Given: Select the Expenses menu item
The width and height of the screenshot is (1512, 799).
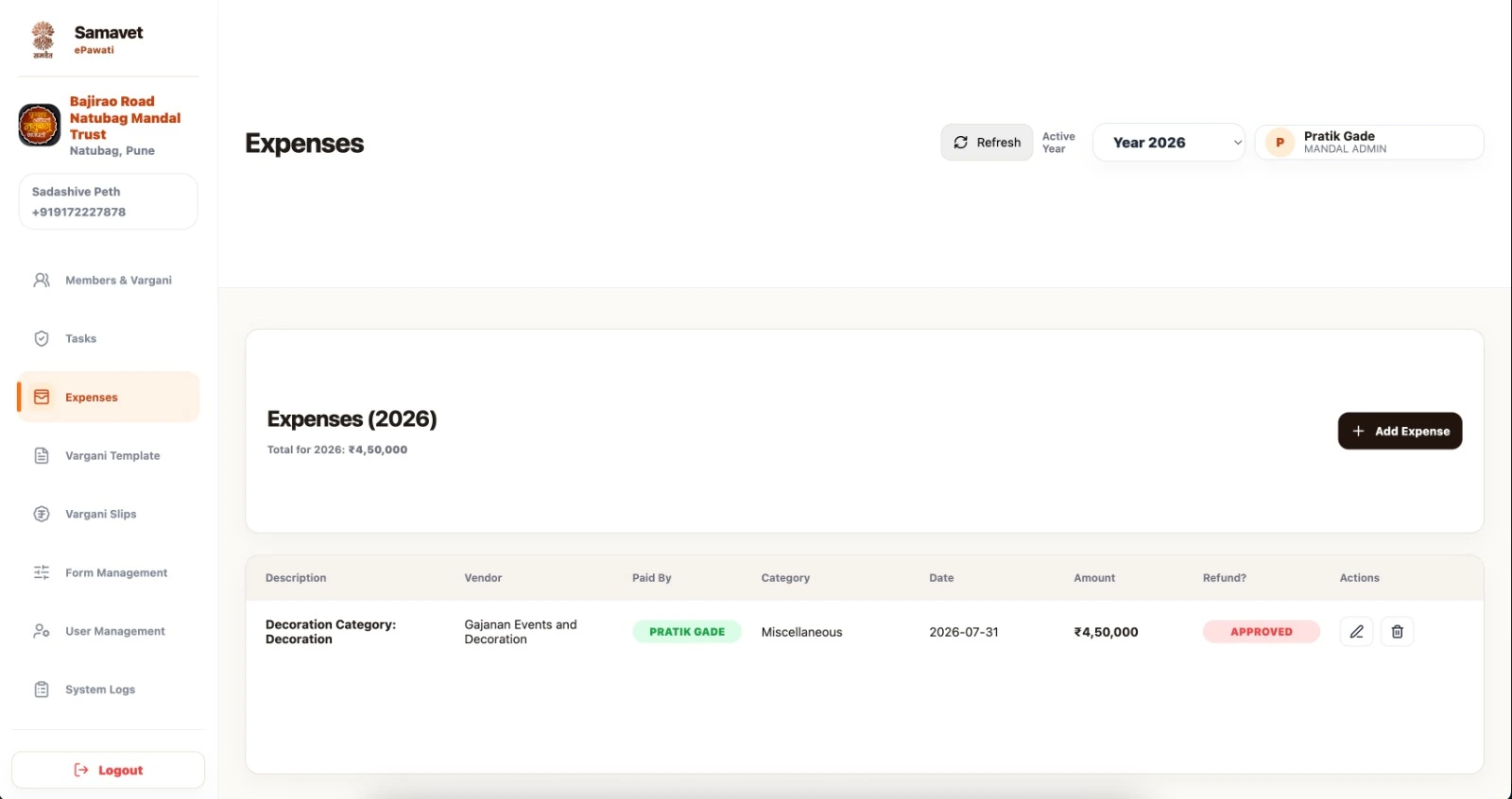Looking at the screenshot, I should coord(109,398).
